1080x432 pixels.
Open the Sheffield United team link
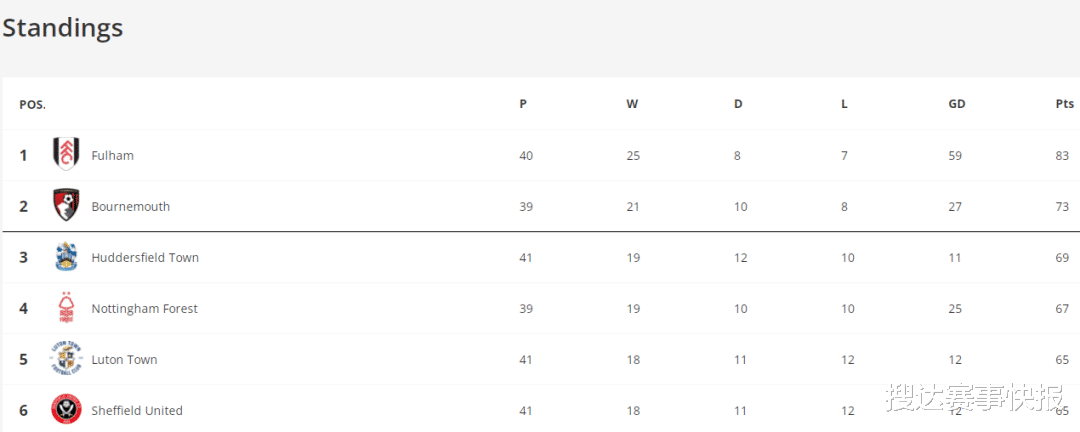pos(137,411)
